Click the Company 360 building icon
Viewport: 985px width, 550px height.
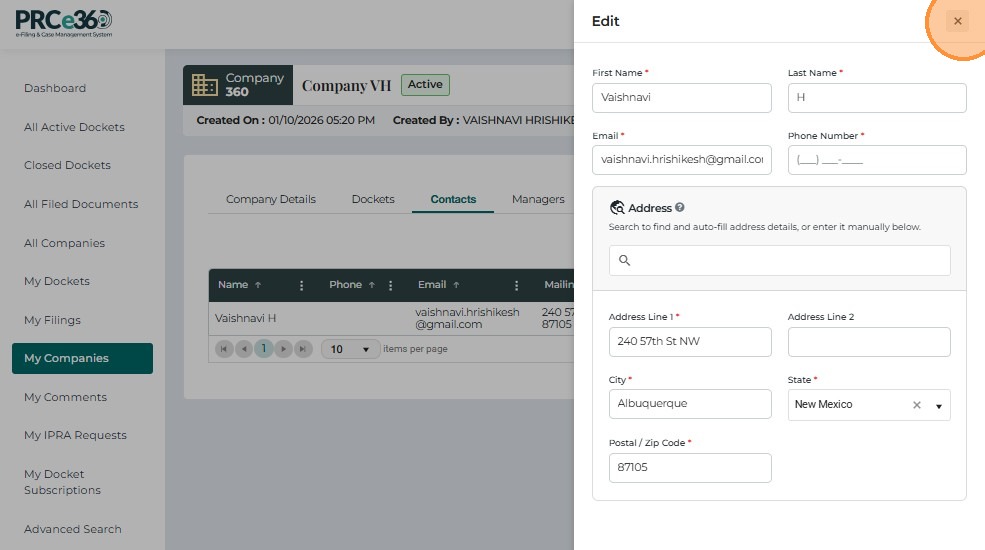pos(205,85)
